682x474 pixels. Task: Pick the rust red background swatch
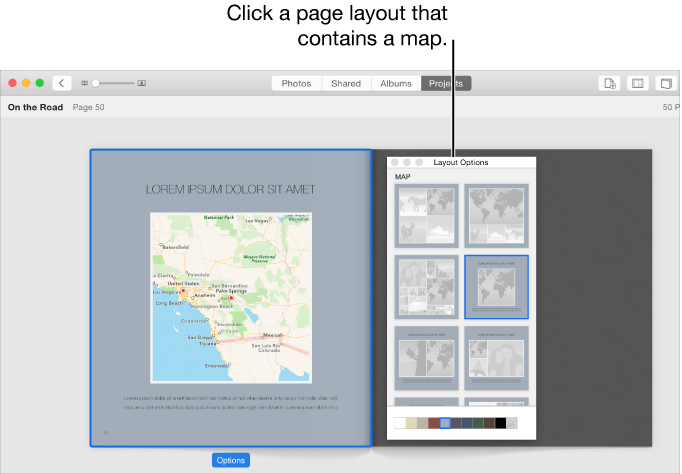point(434,423)
